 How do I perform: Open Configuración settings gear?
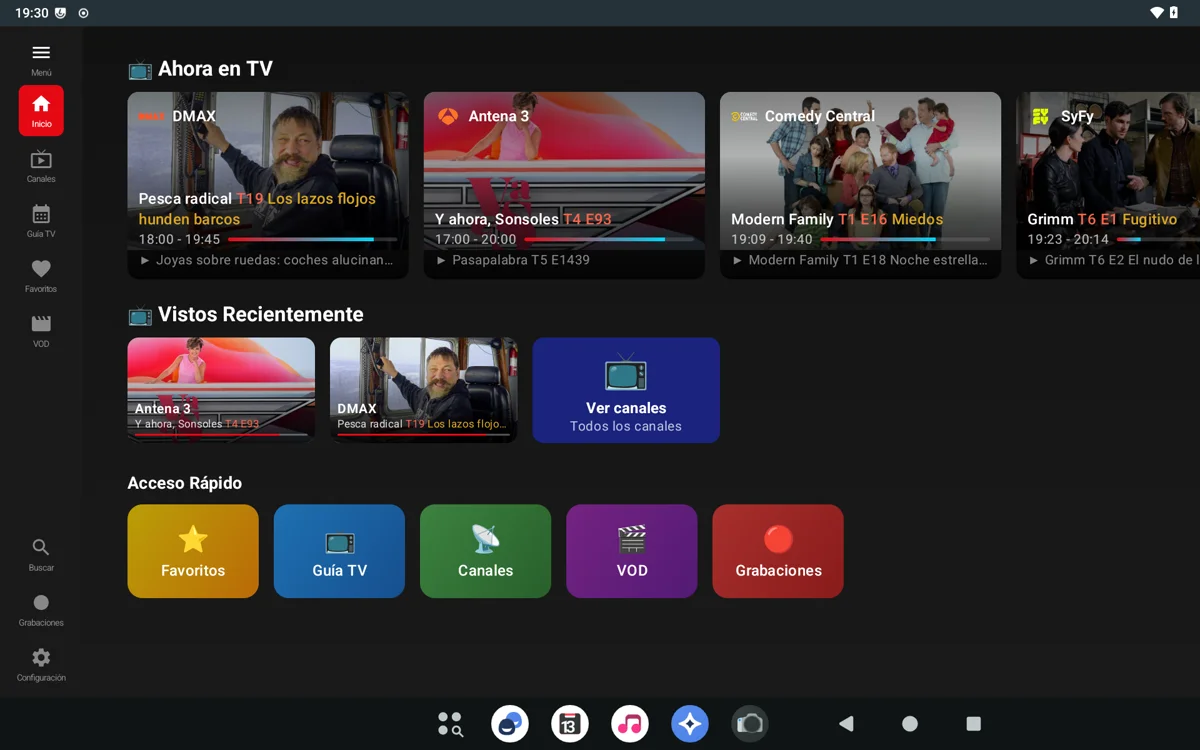tap(41, 663)
